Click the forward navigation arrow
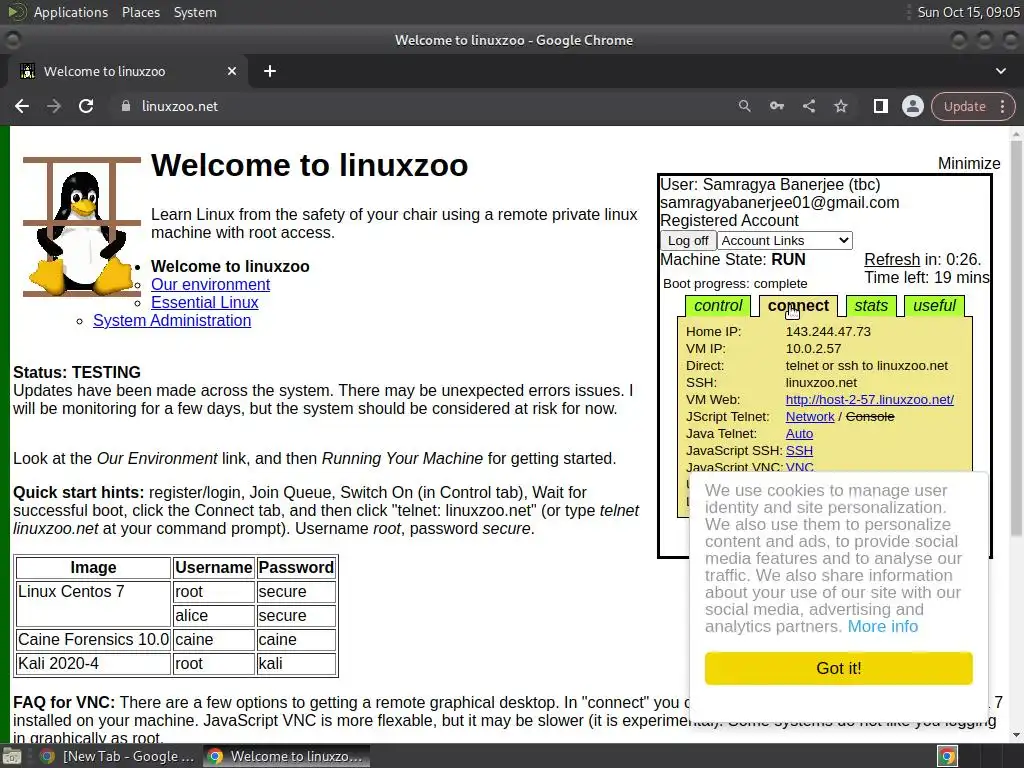 pyautogui.click(x=54, y=106)
